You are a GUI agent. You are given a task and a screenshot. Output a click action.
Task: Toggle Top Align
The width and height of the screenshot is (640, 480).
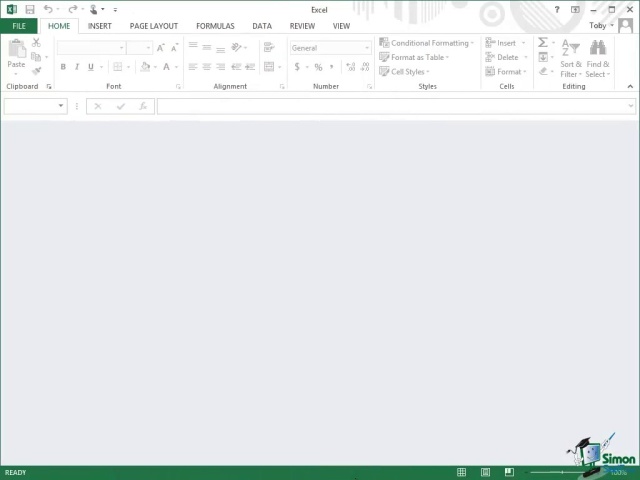193,47
